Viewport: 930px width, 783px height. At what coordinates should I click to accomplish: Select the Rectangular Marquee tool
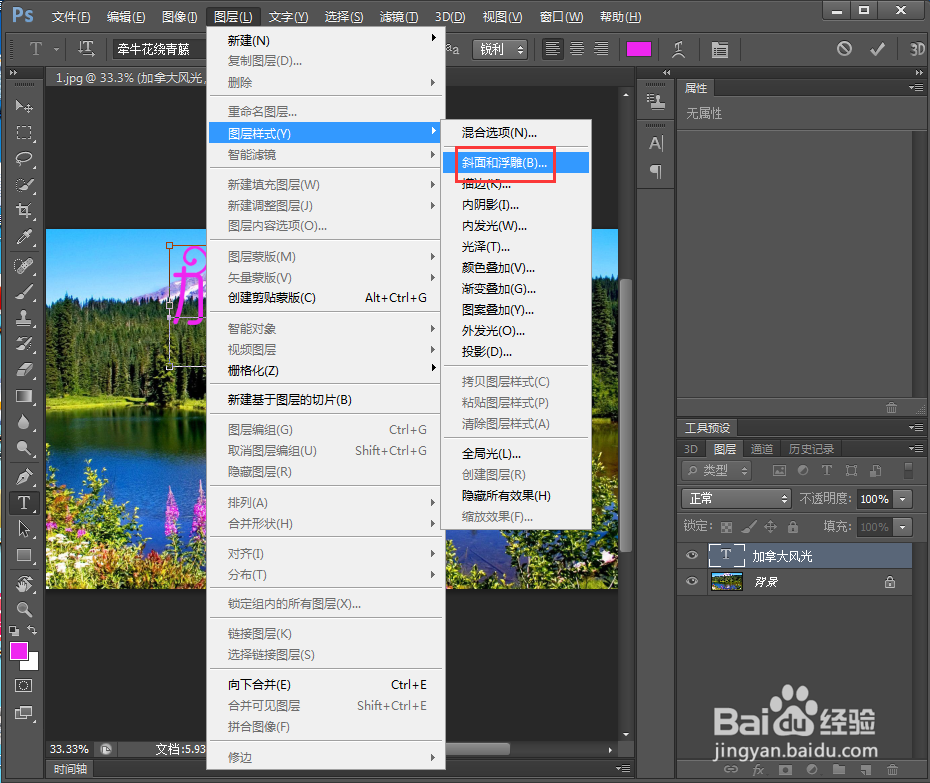(24, 133)
